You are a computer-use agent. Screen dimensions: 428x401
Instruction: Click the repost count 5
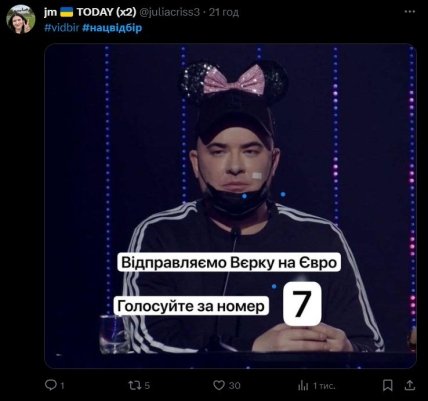click(147, 386)
